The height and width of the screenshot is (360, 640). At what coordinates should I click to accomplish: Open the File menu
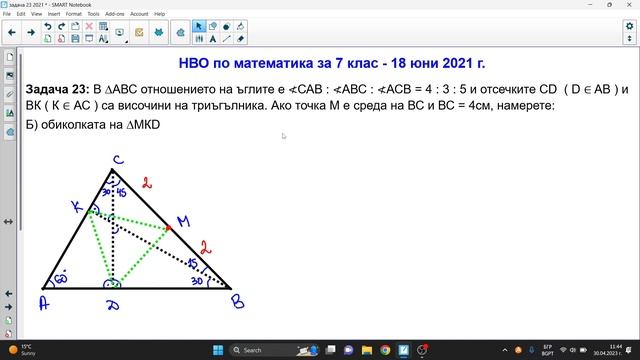[7, 14]
